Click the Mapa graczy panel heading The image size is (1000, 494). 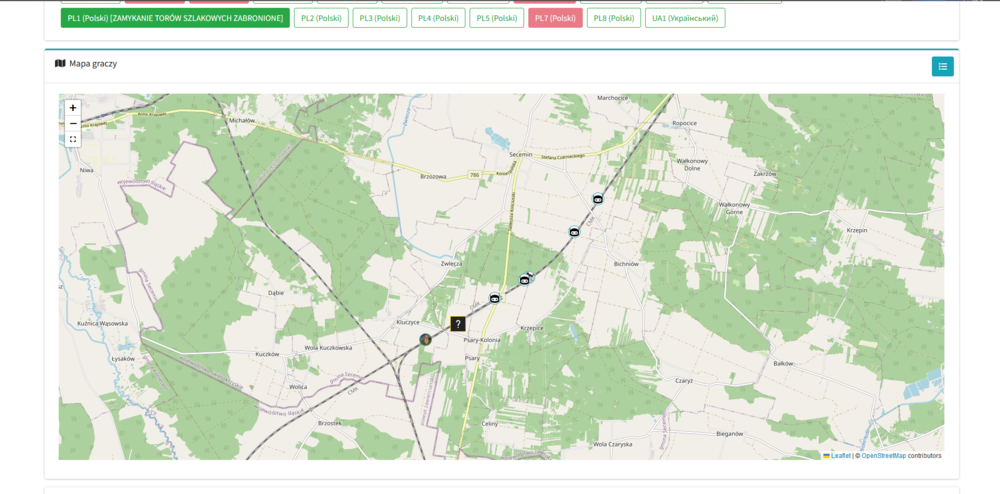(86, 64)
